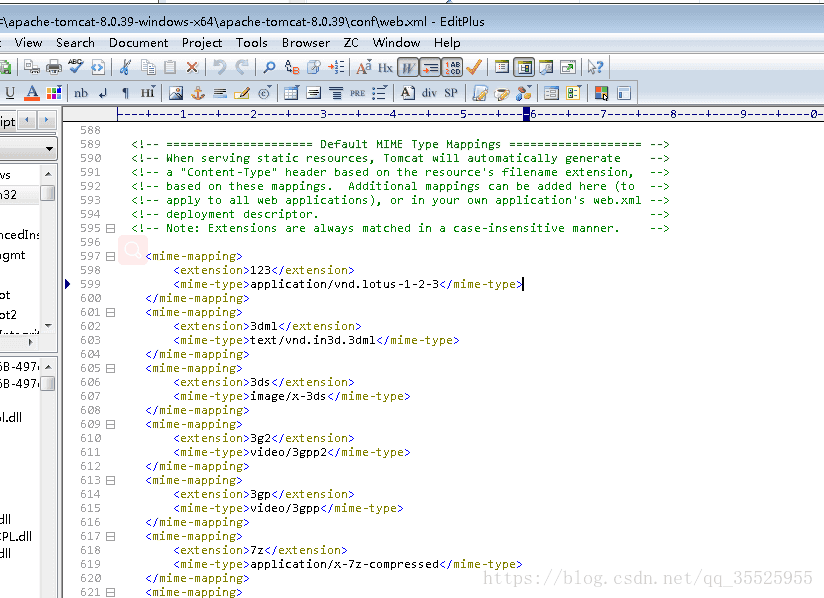824x598 pixels.
Task: Open the Browser menu
Action: point(306,43)
